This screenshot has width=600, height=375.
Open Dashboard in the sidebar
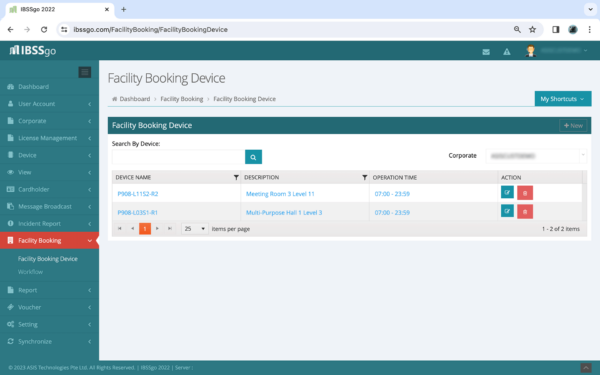(49, 86)
